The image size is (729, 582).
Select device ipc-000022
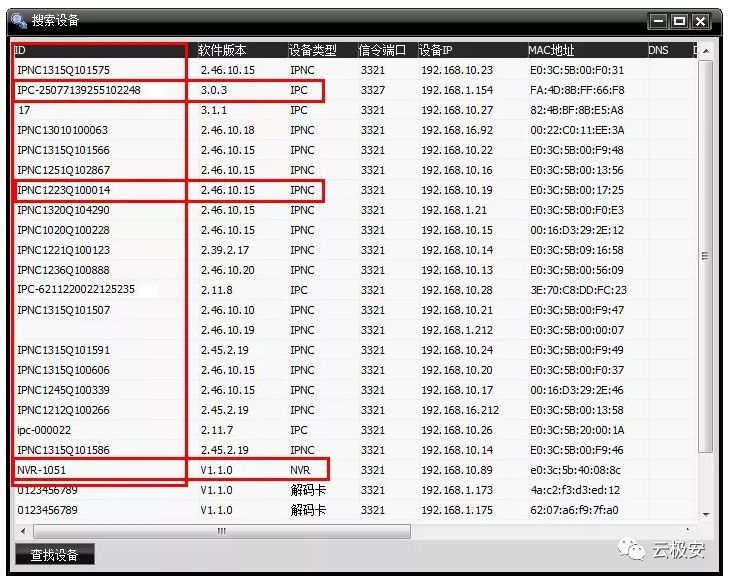pyautogui.click(x=44, y=430)
